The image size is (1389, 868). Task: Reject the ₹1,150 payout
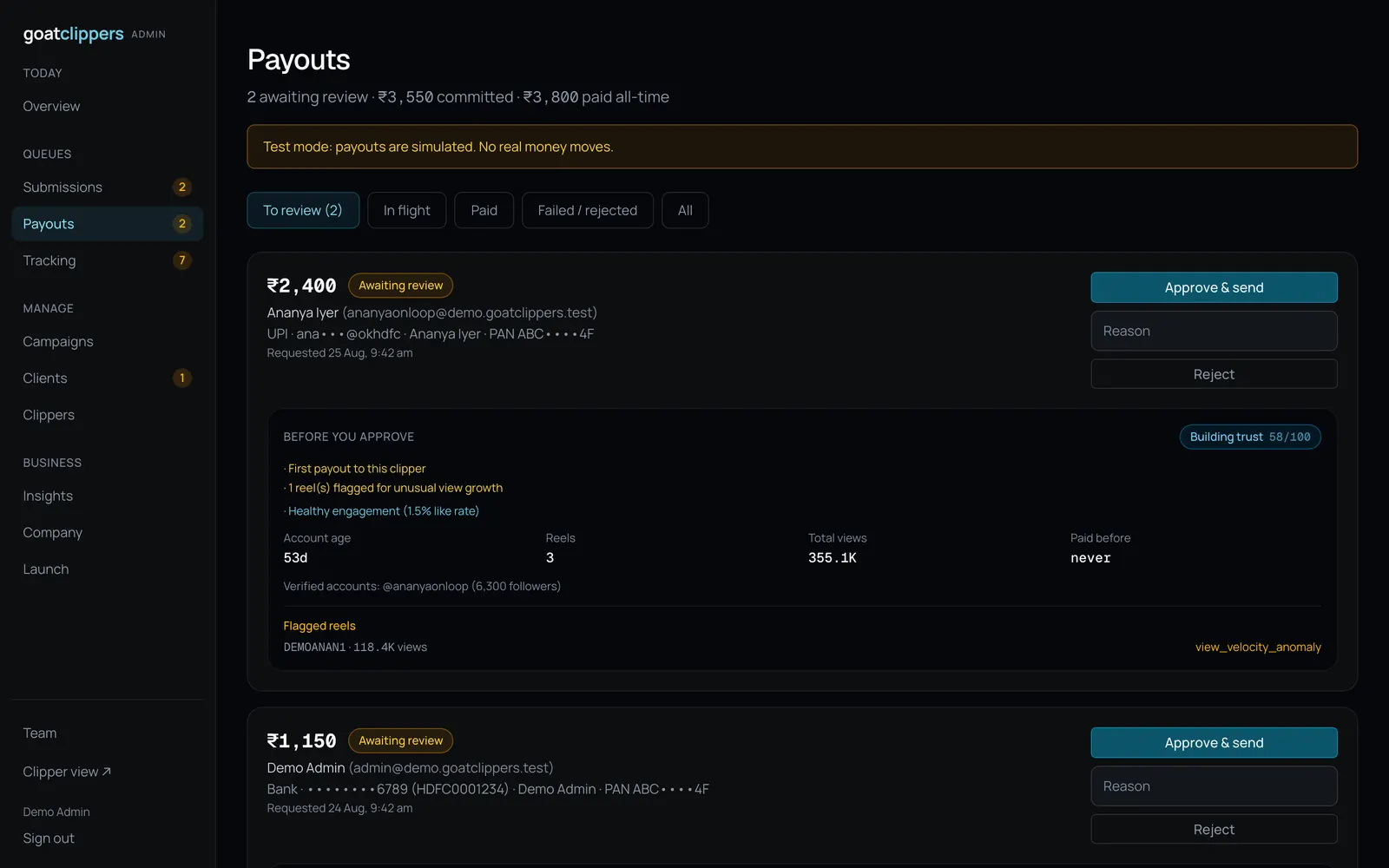click(x=1214, y=829)
